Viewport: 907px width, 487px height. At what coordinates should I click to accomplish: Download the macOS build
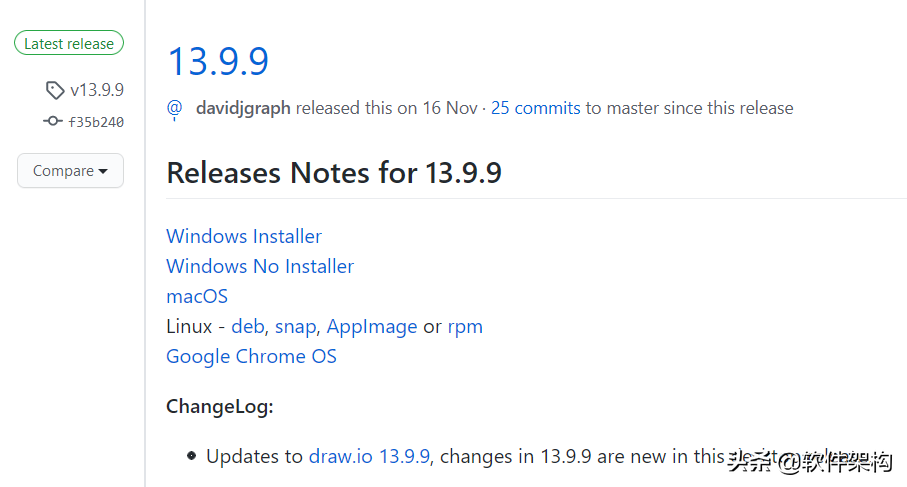click(x=197, y=296)
